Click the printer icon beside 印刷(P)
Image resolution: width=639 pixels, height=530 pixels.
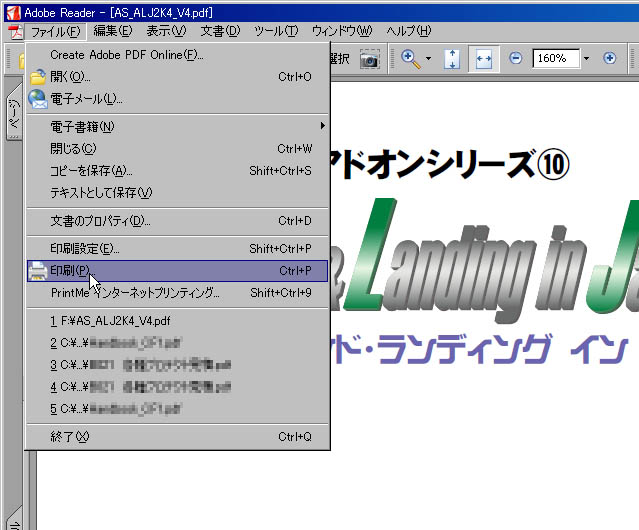[x=38, y=270]
